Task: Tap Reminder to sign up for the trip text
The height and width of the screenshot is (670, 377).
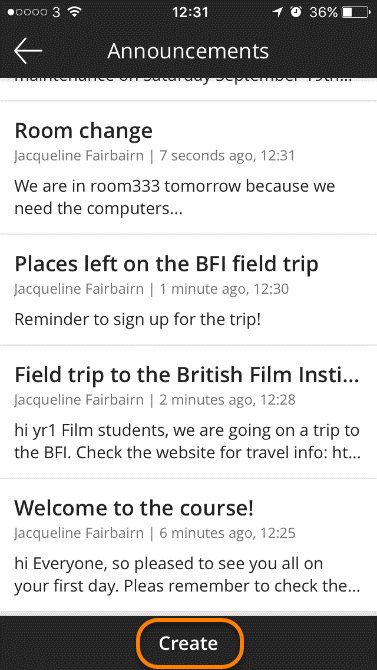Action: (138, 320)
